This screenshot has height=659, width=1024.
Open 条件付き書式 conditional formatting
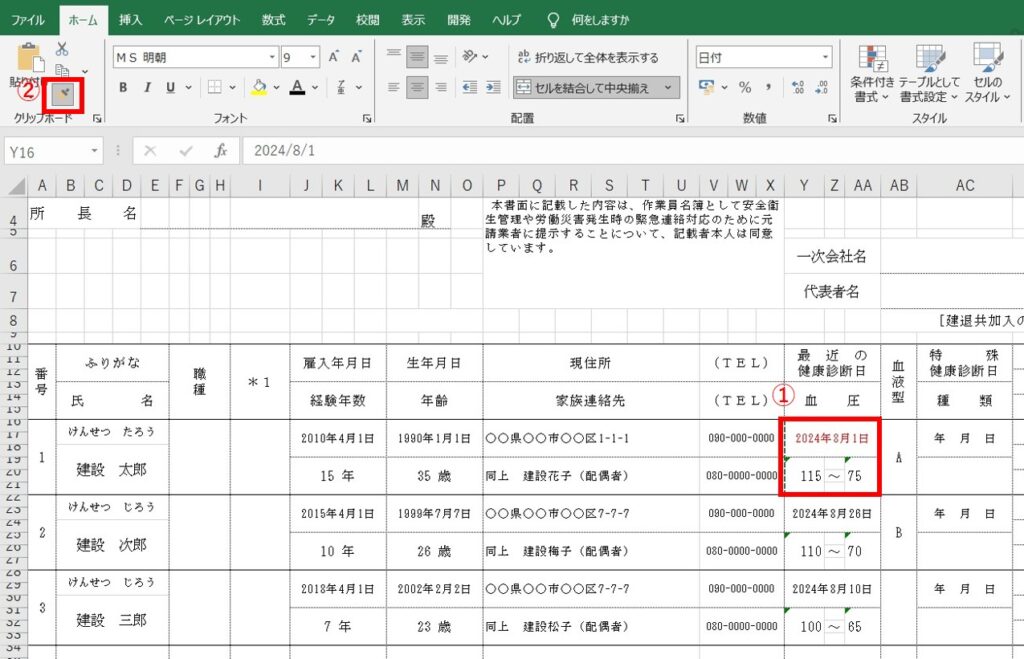point(872,73)
